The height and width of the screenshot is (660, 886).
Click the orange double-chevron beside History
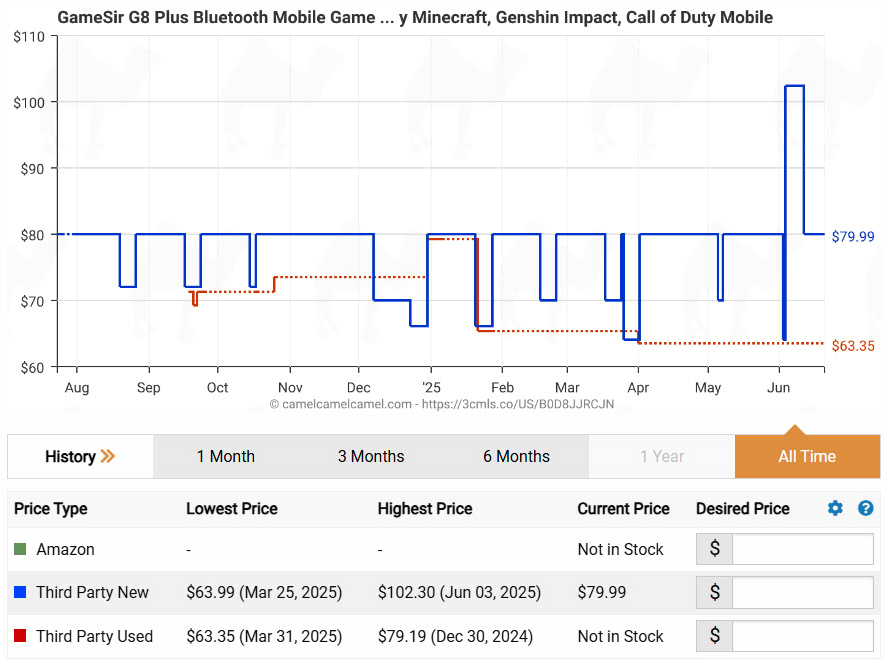point(108,457)
